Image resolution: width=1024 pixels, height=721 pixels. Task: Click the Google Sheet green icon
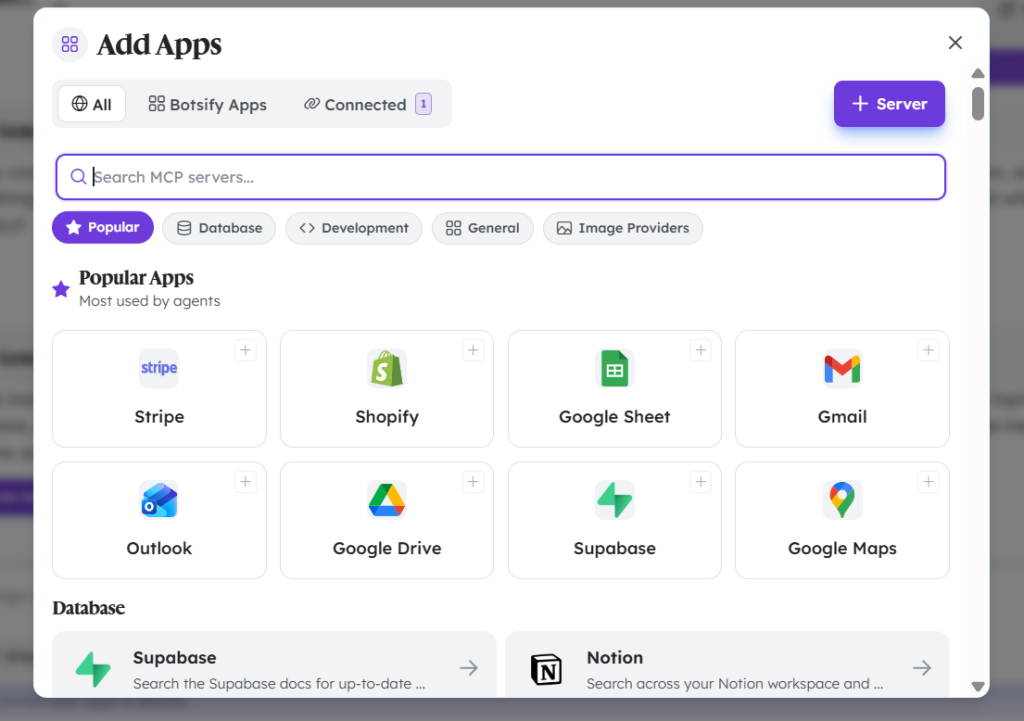pyautogui.click(x=615, y=368)
